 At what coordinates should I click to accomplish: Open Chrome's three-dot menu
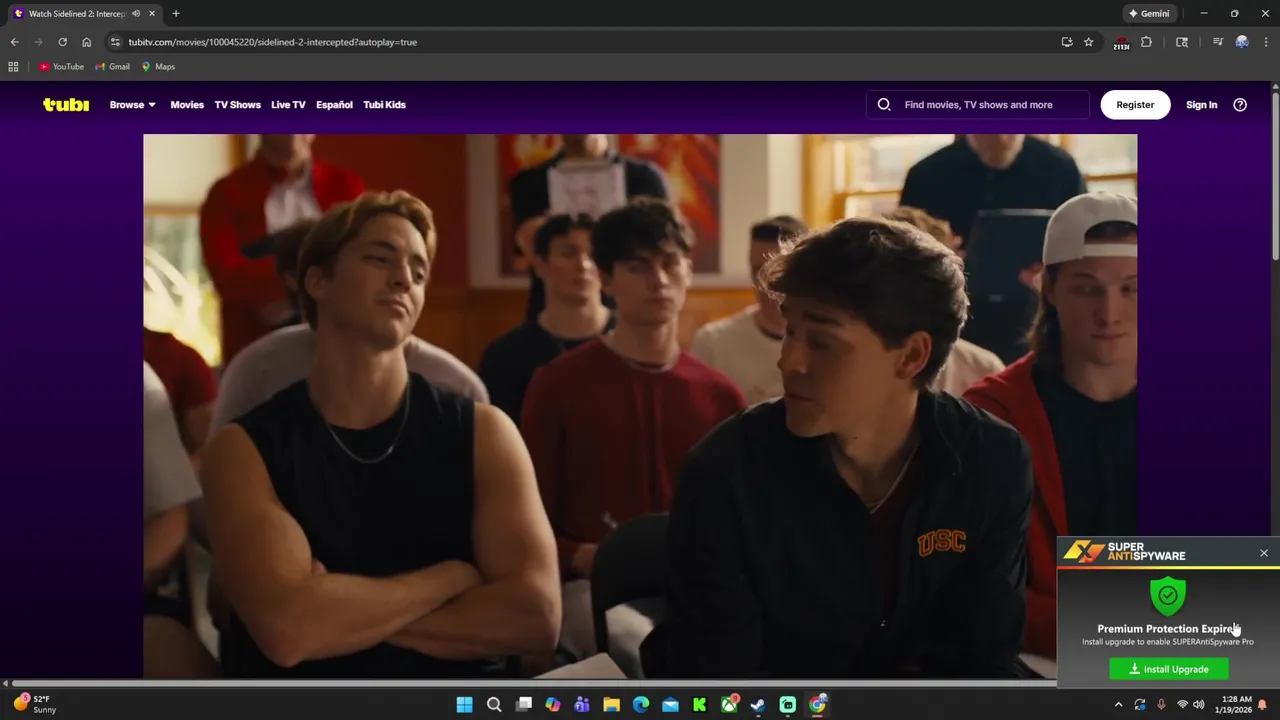pos(1266,42)
